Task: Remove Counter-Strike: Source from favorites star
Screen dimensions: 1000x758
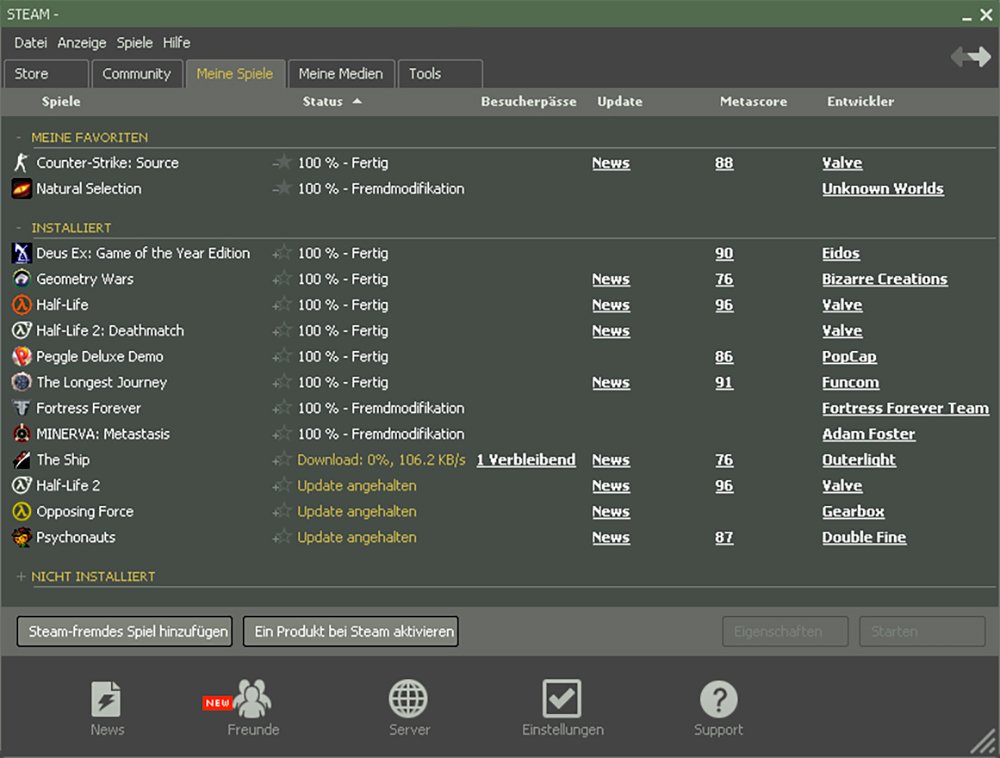Action: coord(282,163)
